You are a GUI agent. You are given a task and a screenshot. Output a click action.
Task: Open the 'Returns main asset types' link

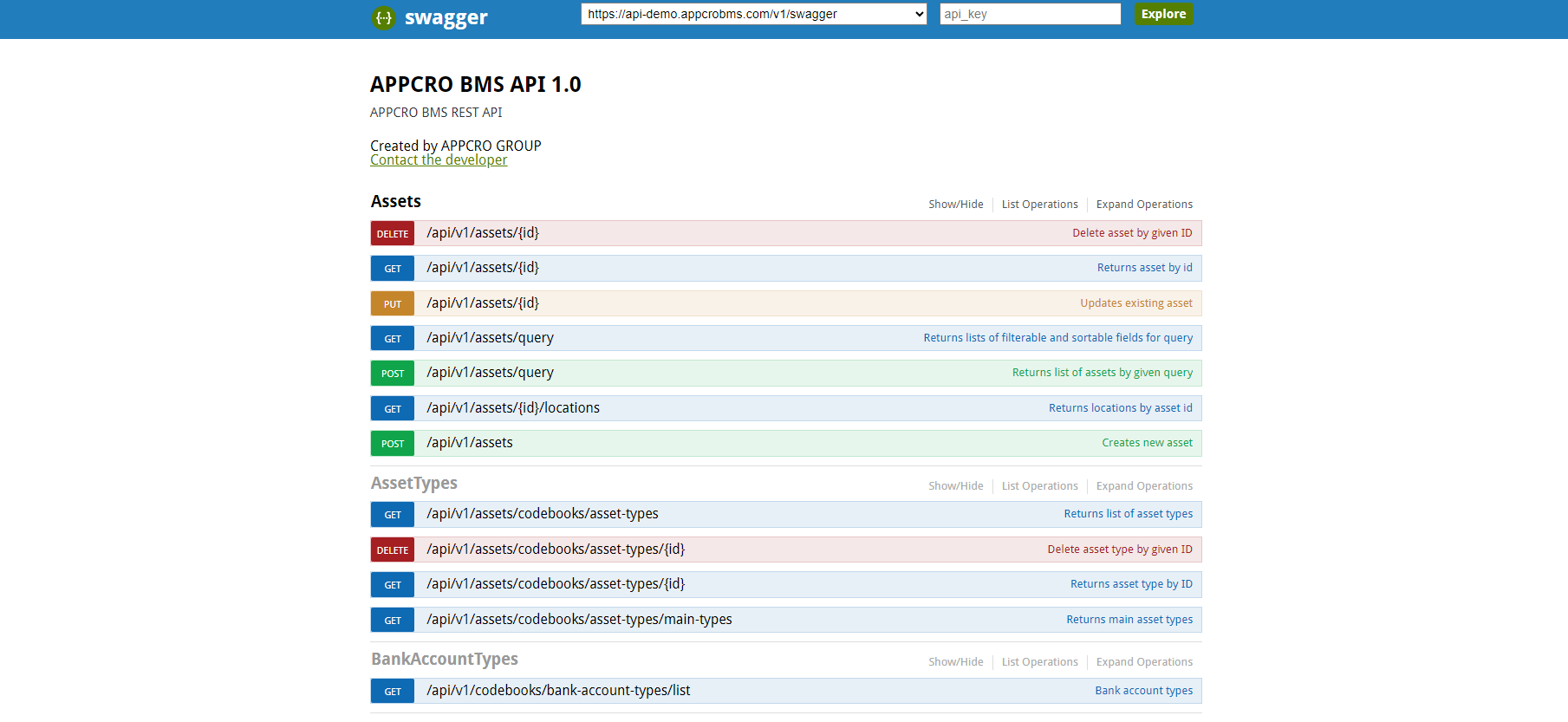tap(1129, 620)
